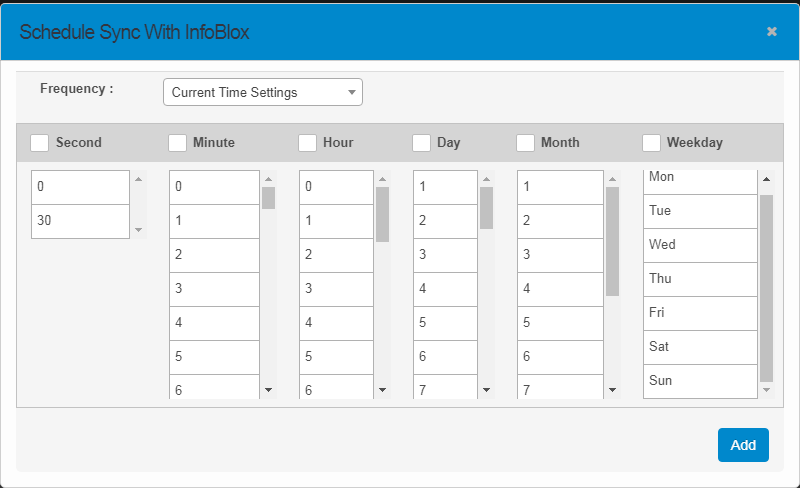Click Minute list scroll-down arrow
Screen dimensions: 800x488
click(268, 389)
